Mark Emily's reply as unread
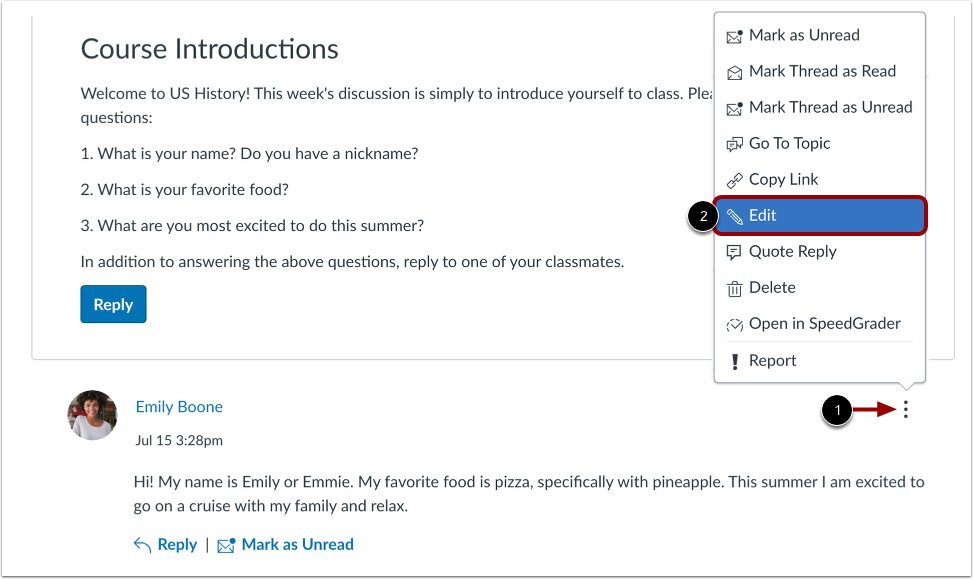This screenshot has height=579, width=973. (x=297, y=544)
